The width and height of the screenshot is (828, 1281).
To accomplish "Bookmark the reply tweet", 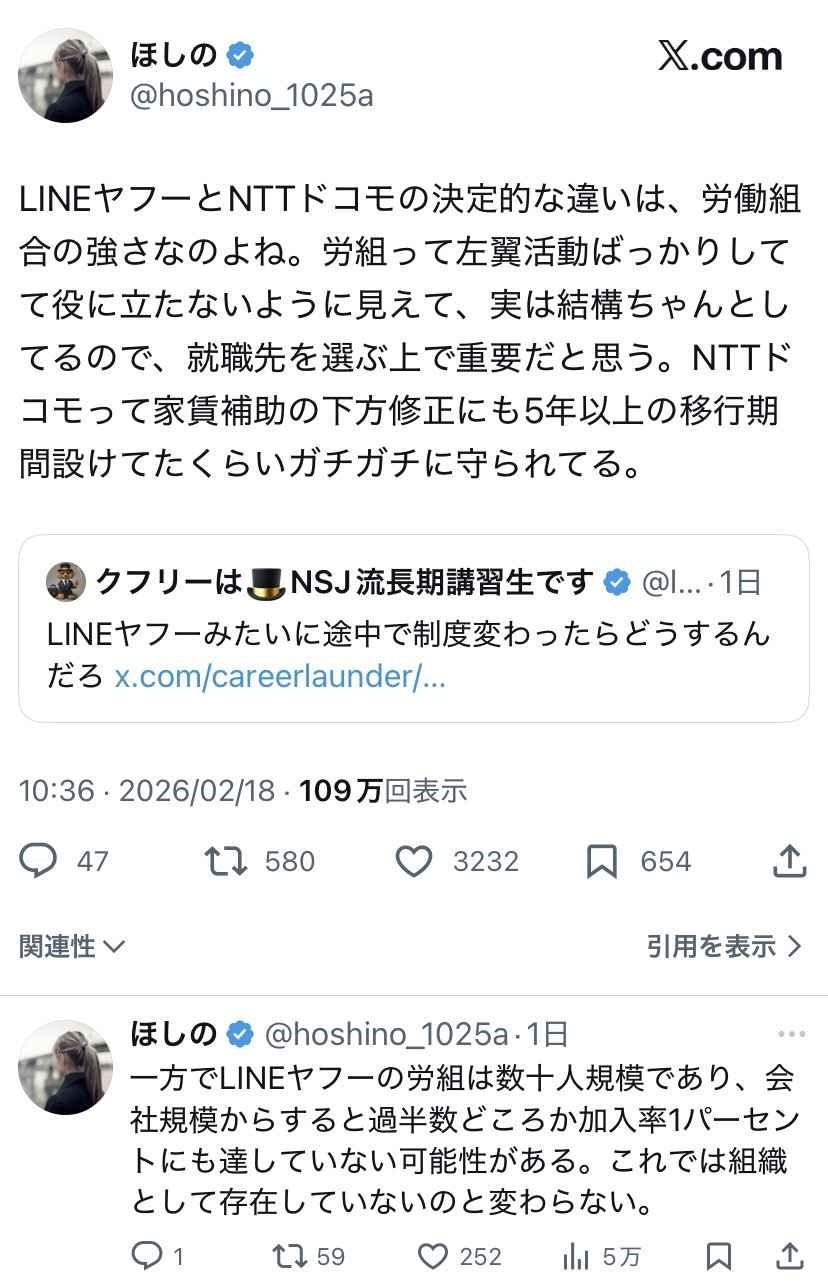I will click(x=718, y=1255).
